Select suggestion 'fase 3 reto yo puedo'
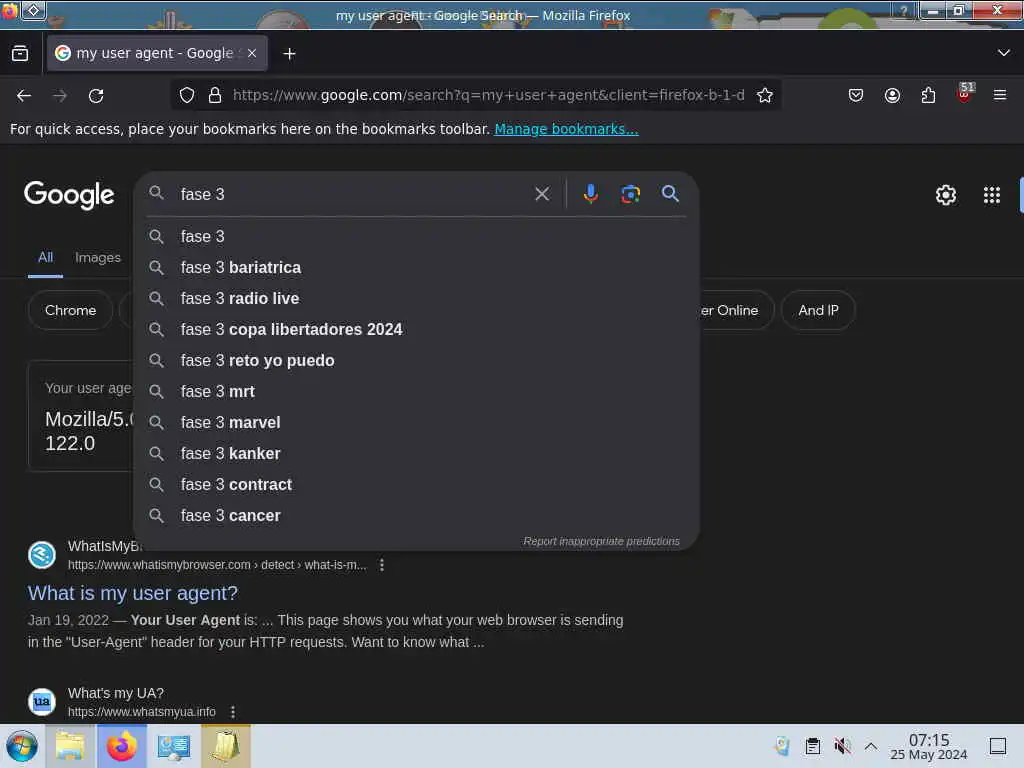 coord(416,360)
